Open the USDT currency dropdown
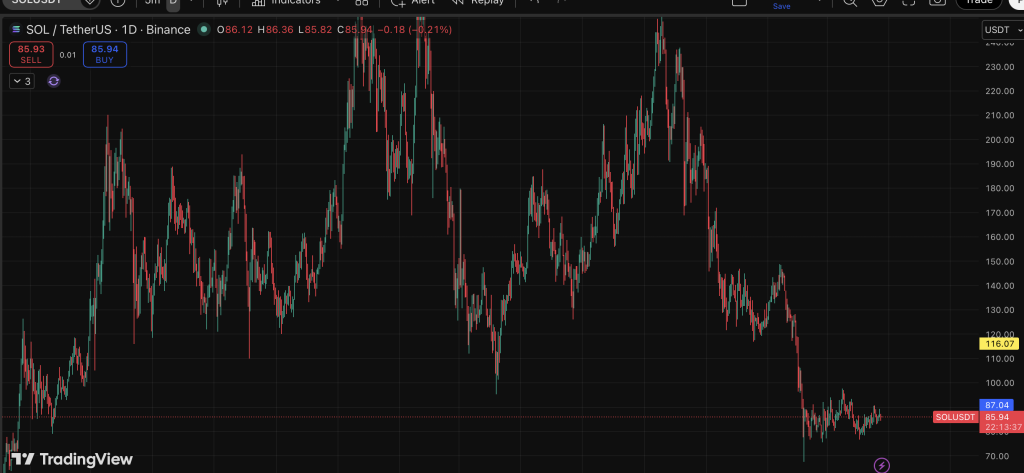This screenshot has width=1024, height=473. pyautogui.click(x=1000, y=30)
